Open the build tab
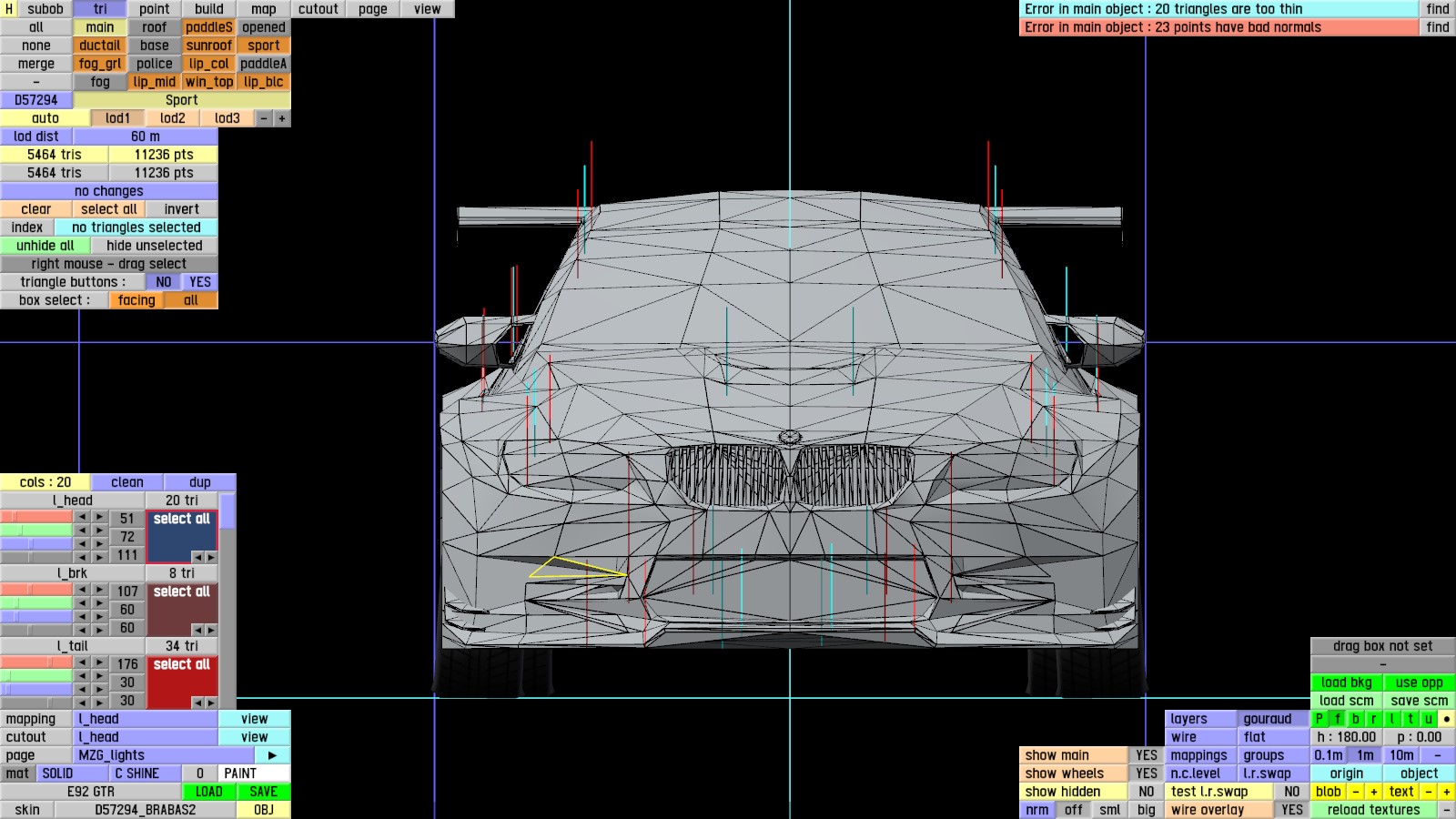1456x819 pixels. click(x=209, y=9)
